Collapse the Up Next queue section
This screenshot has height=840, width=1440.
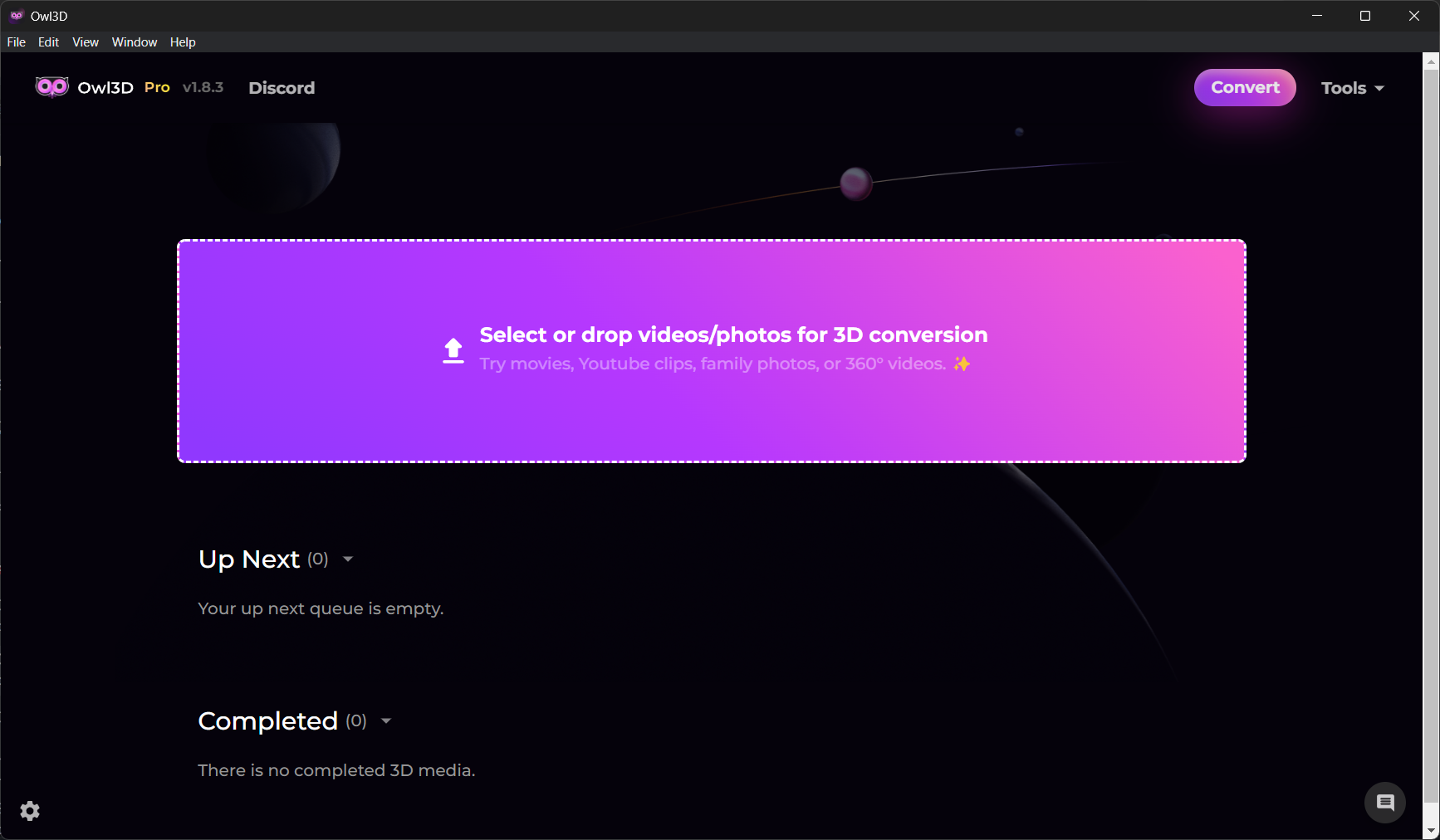pyautogui.click(x=348, y=559)
